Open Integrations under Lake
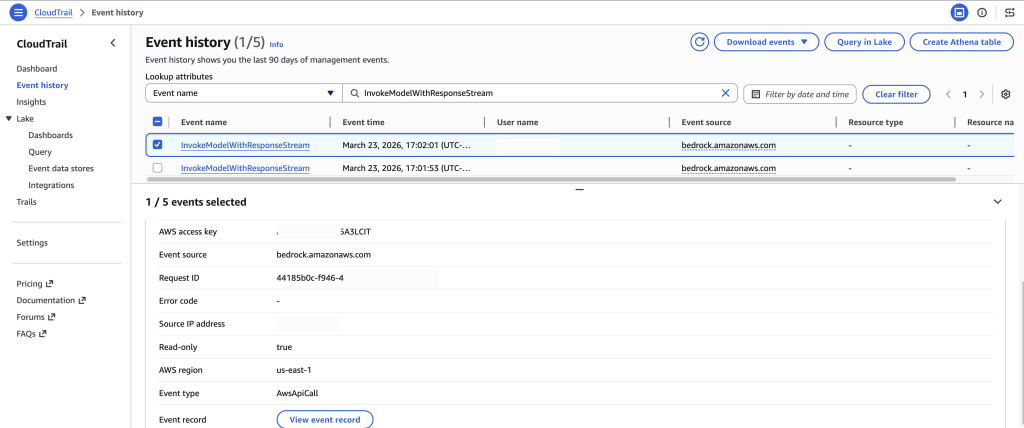Screen dimensions: 1024x428 pyautogui.click(x=51, y=186)
